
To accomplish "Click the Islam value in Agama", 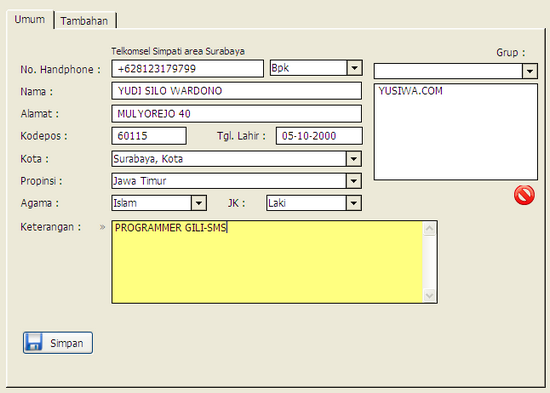I will pos(125,203).
